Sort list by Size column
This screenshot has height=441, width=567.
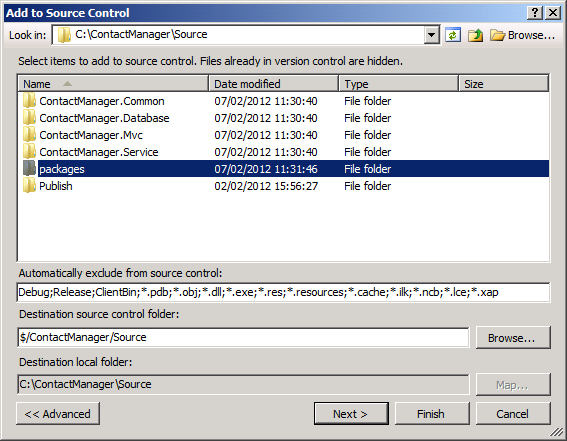click(x=504, y=84)
